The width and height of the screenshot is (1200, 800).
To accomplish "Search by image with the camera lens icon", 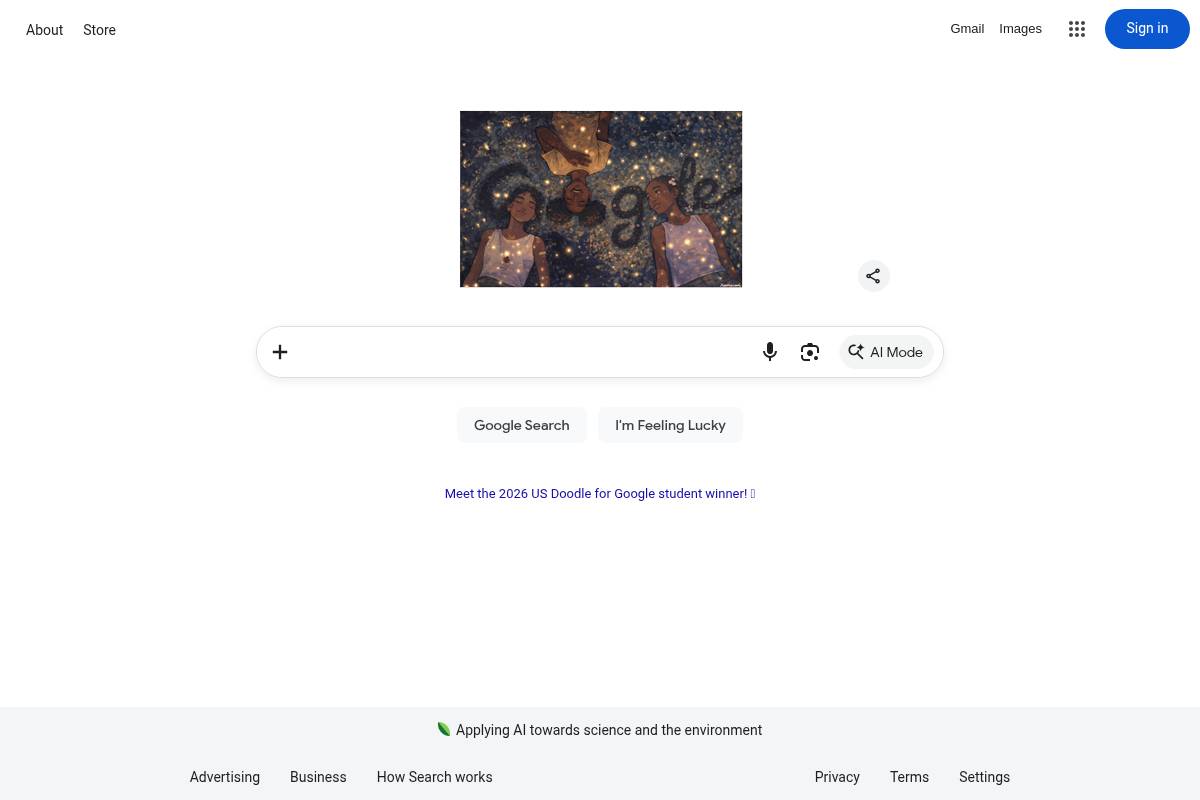I will tap(810, 352).
